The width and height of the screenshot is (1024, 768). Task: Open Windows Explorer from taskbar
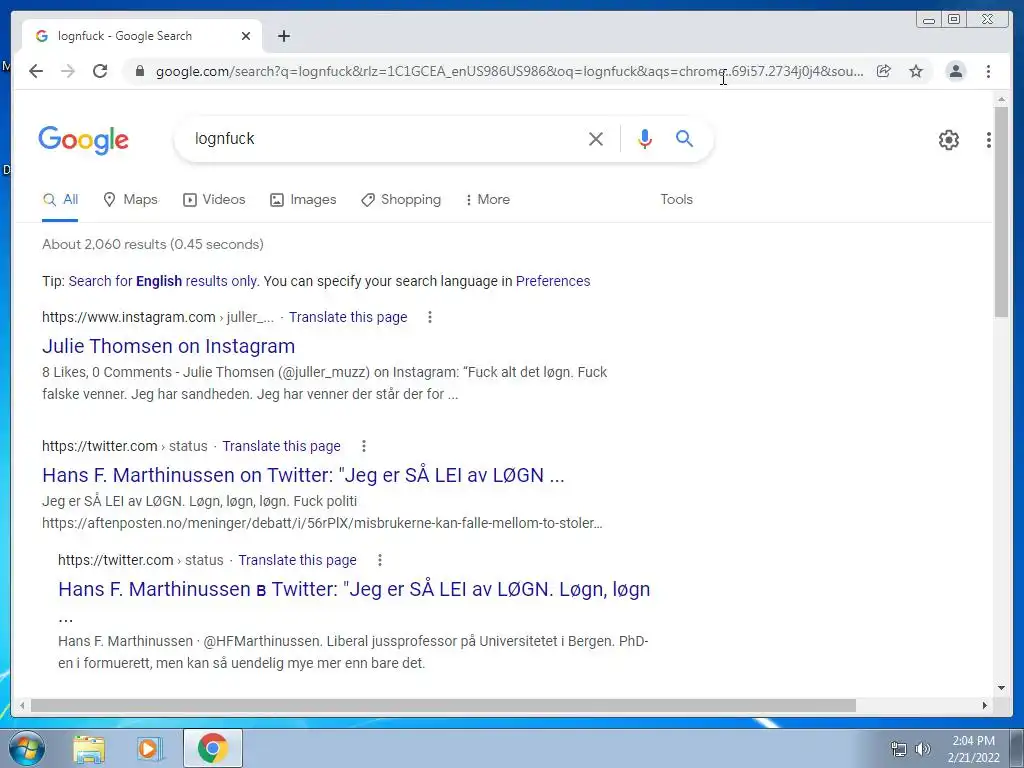point(89,748)
